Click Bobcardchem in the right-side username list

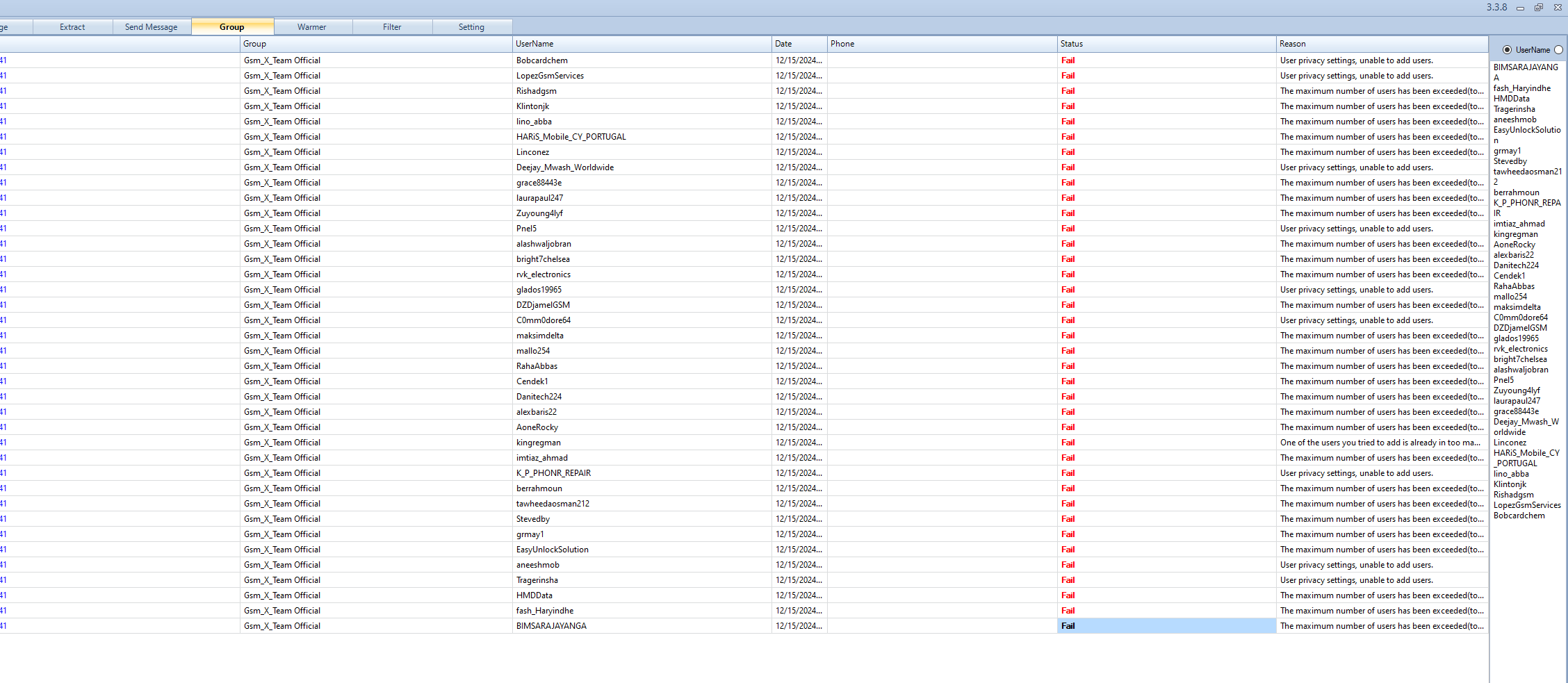point(1519,516)
